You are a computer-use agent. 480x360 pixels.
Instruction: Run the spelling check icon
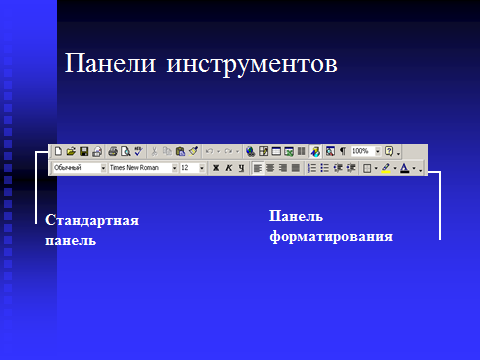(138, 151)
